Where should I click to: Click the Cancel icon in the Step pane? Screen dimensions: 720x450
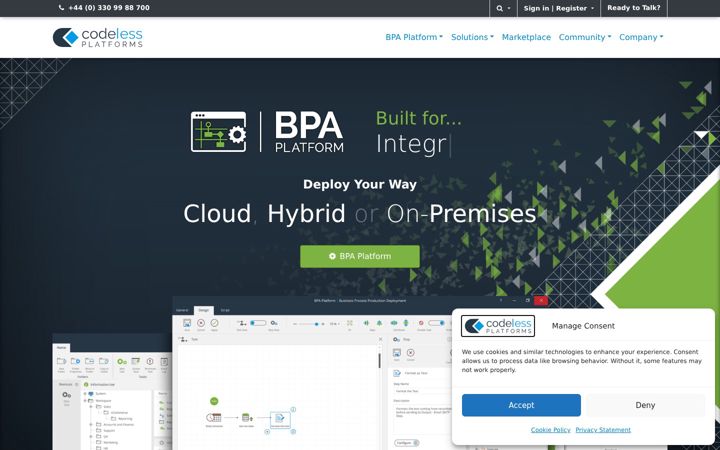(411, 353)
